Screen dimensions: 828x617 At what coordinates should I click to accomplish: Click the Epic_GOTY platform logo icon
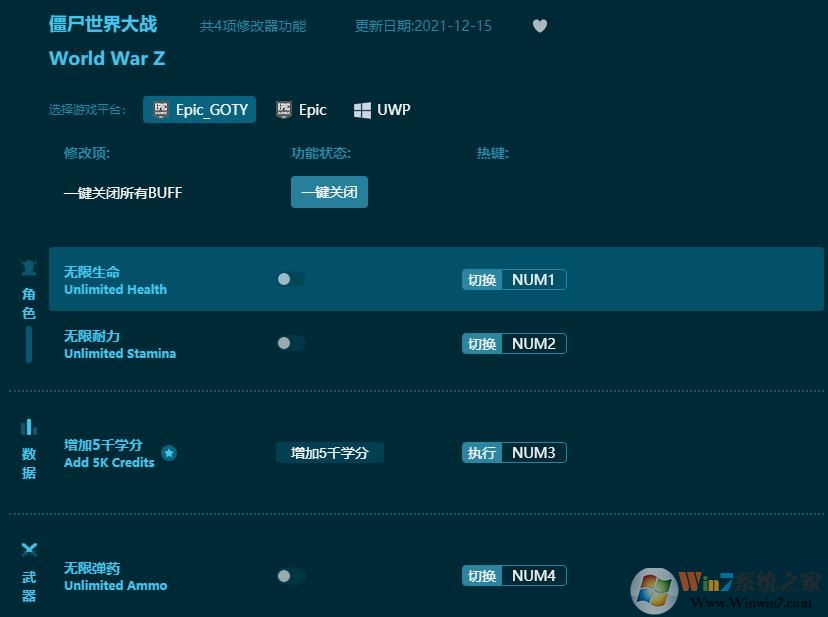(162, 110)
